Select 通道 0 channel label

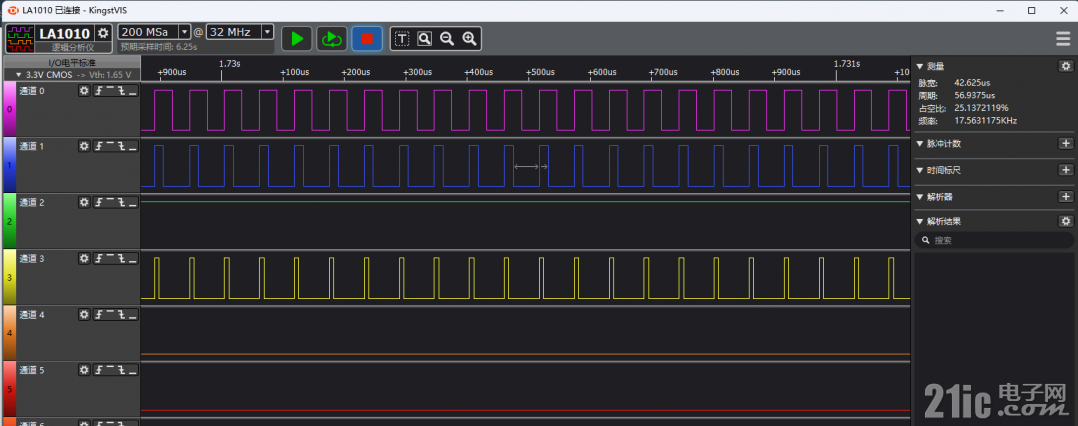click(x=32, y=91)
